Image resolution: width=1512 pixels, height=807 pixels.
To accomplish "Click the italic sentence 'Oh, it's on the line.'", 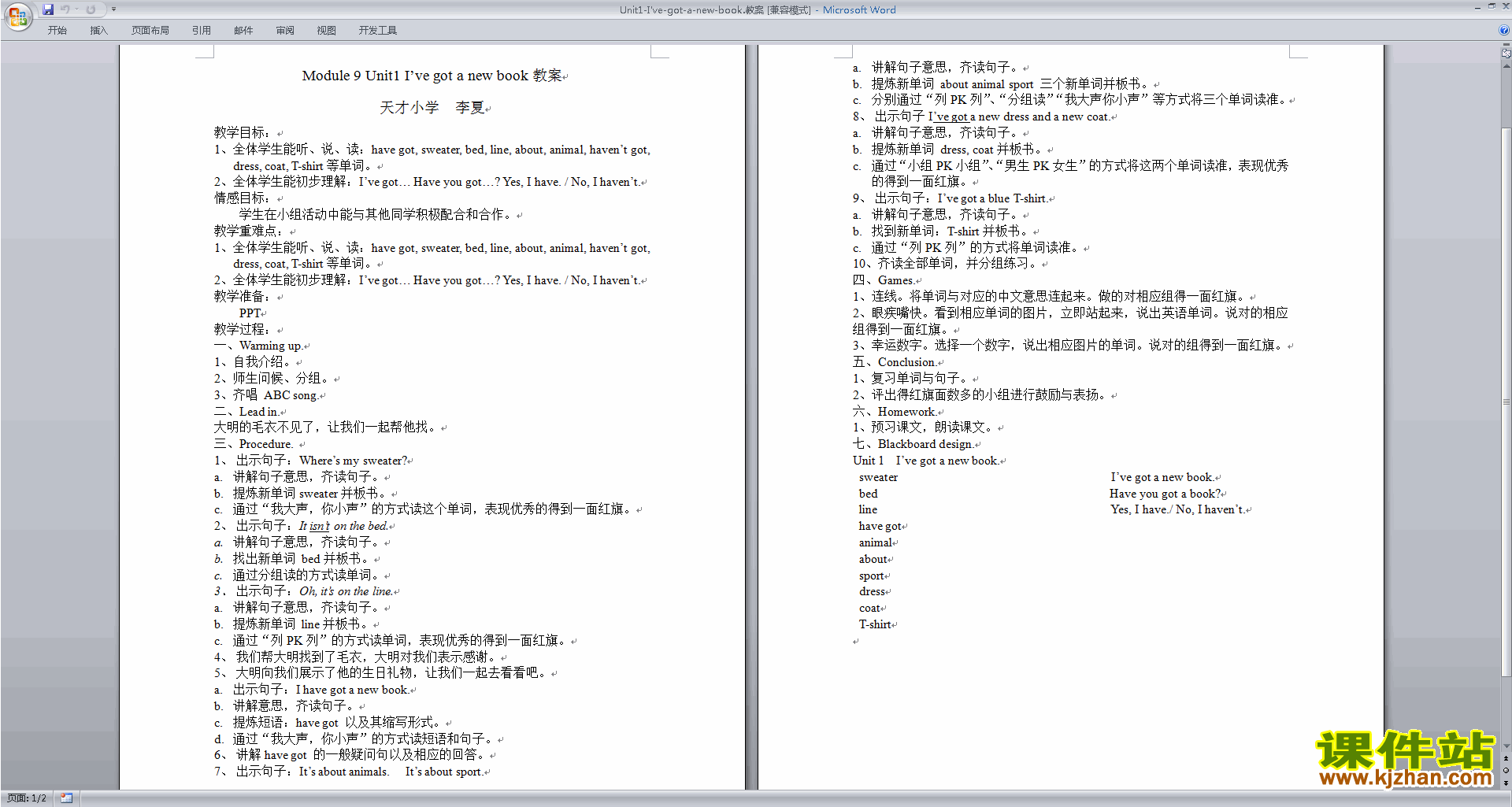I will [x=346, y=591].
